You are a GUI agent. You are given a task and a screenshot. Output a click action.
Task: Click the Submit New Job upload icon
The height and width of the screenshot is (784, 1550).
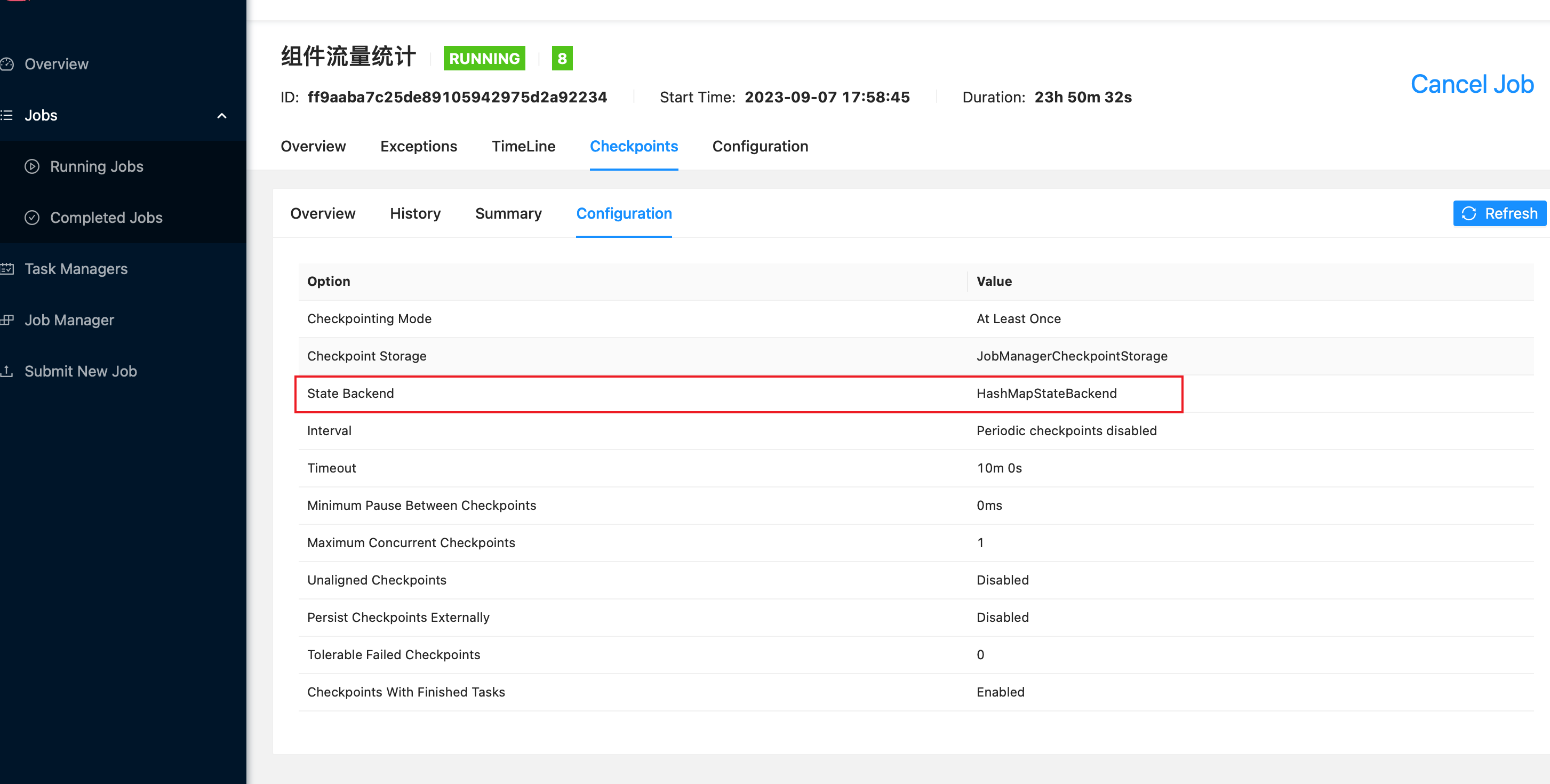tap(6, 371)
